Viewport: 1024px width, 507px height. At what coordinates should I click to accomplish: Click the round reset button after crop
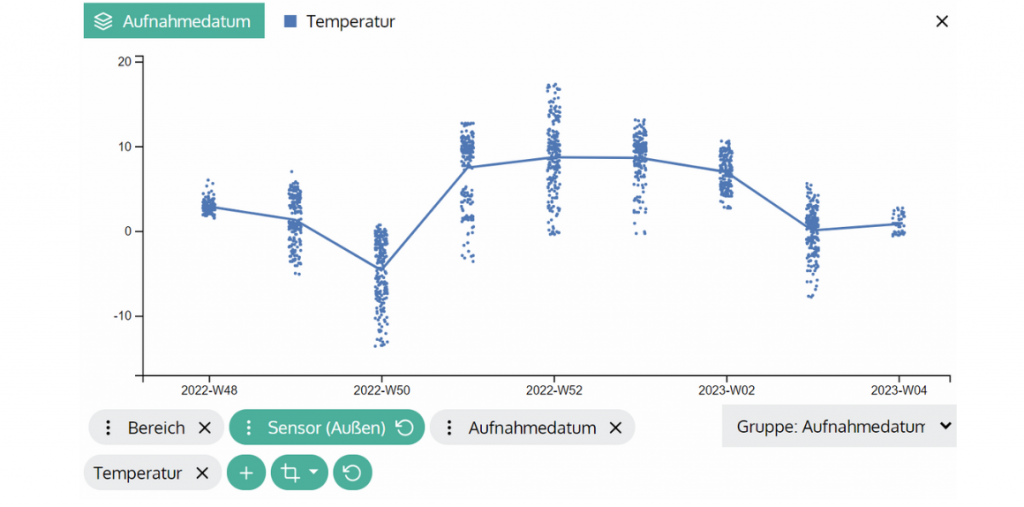pyautogui.click(x=352, y=473)
